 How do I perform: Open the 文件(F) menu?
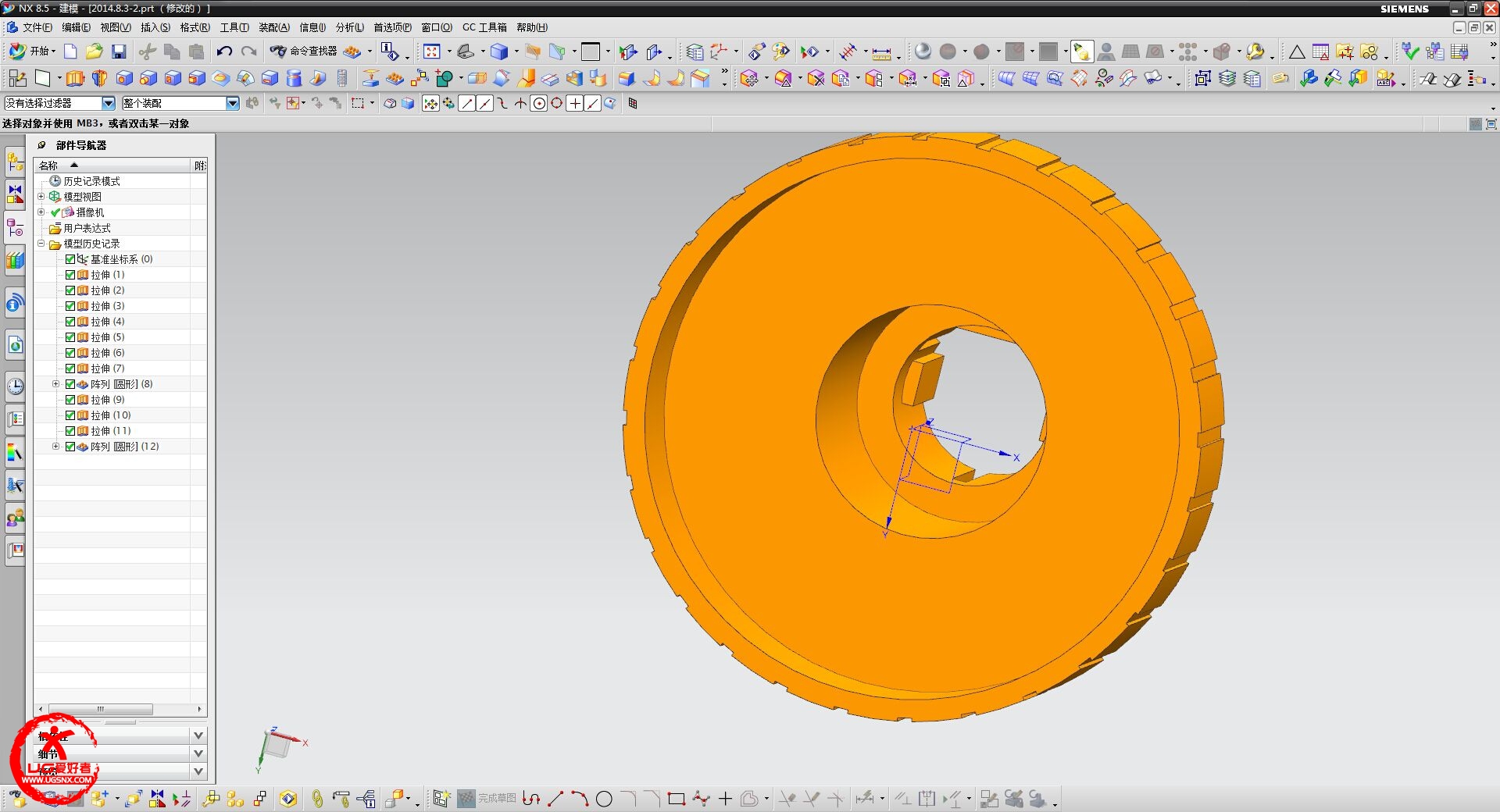[x=37, y=27]
